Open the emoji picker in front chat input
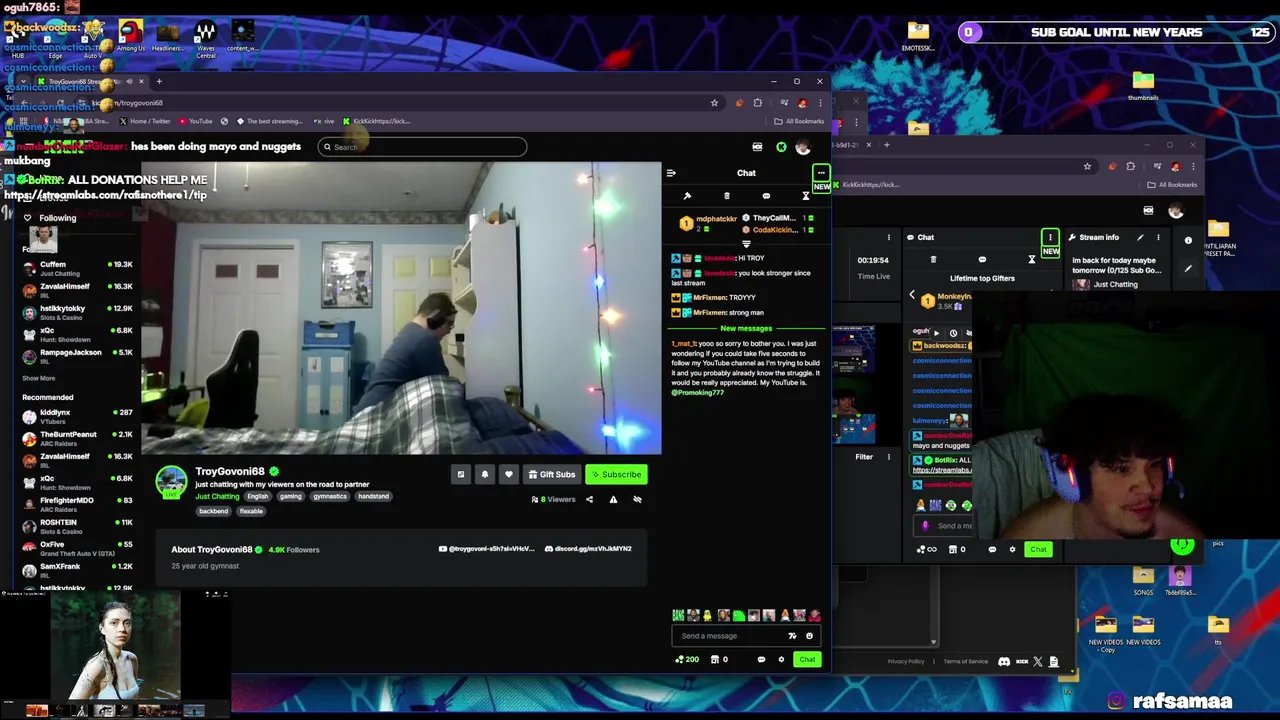Viewport: 1280px width, 720px height. (809, 636)
